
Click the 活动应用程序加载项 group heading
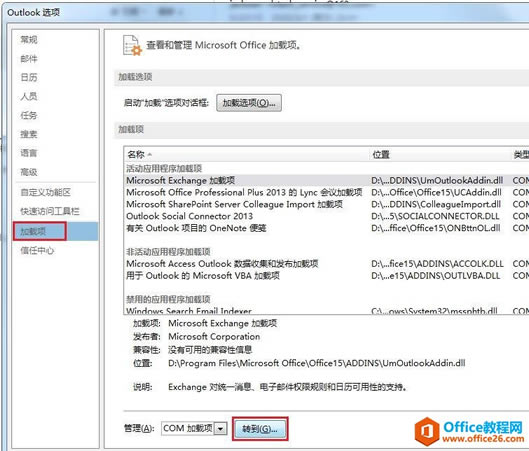pyautogui.click(x=164, y=168)
